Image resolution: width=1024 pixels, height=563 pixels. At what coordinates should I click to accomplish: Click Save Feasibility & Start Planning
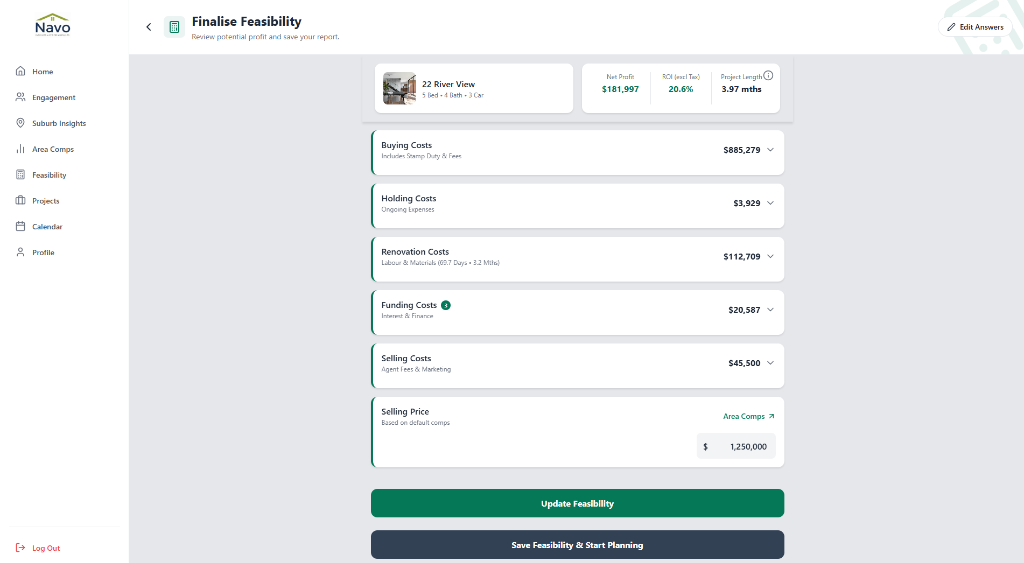tap(577, 545)
